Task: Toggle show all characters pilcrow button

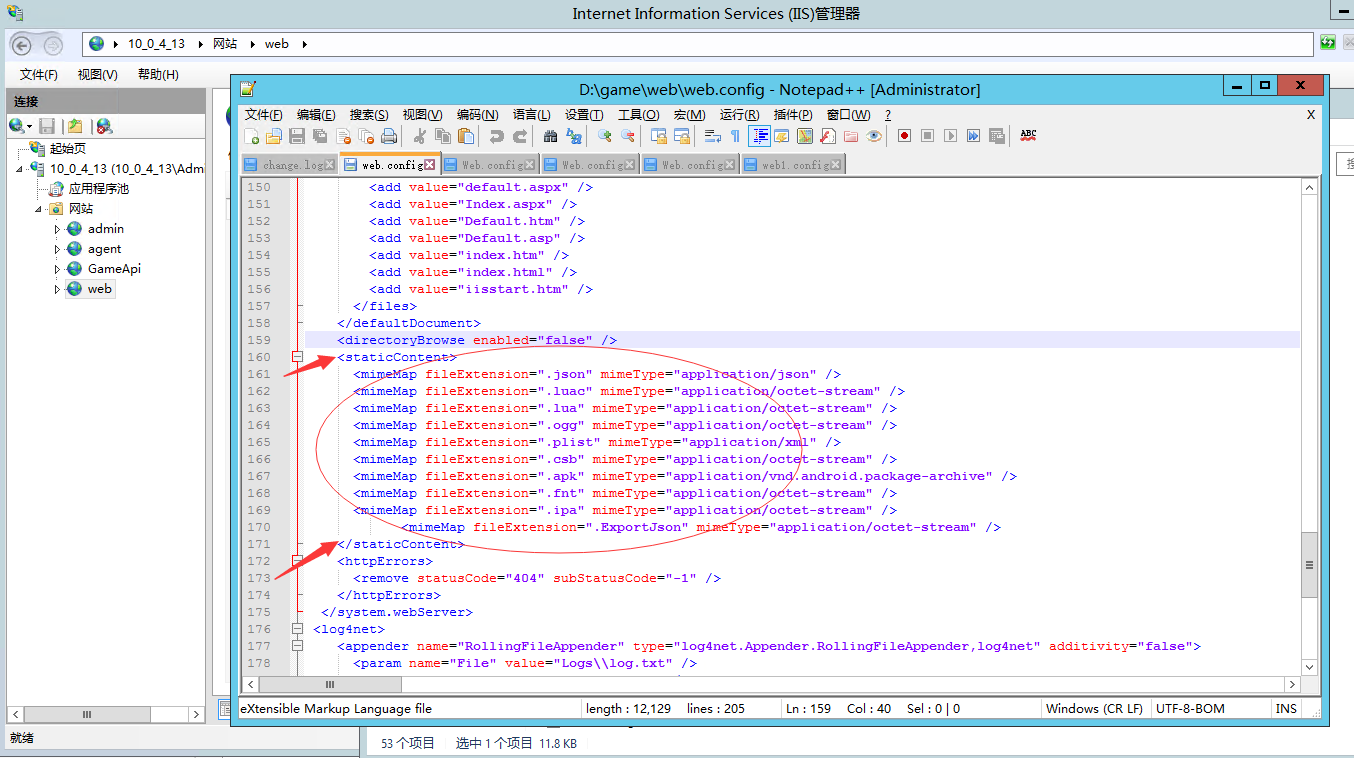Action: pyautogui.click(x=735, y=136)
